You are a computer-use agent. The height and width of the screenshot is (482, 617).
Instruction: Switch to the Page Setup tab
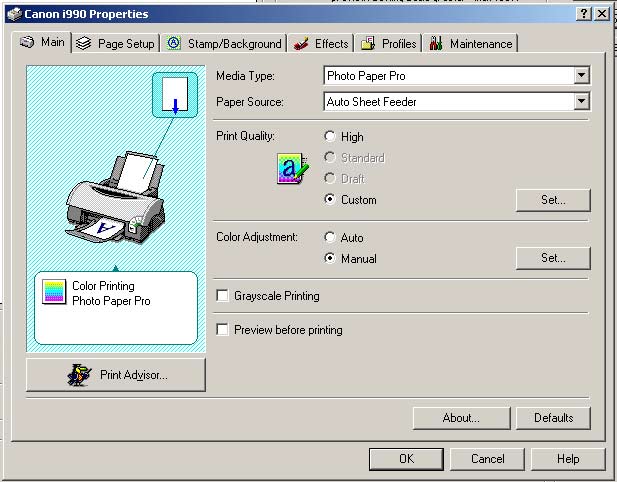pos(116,44)
